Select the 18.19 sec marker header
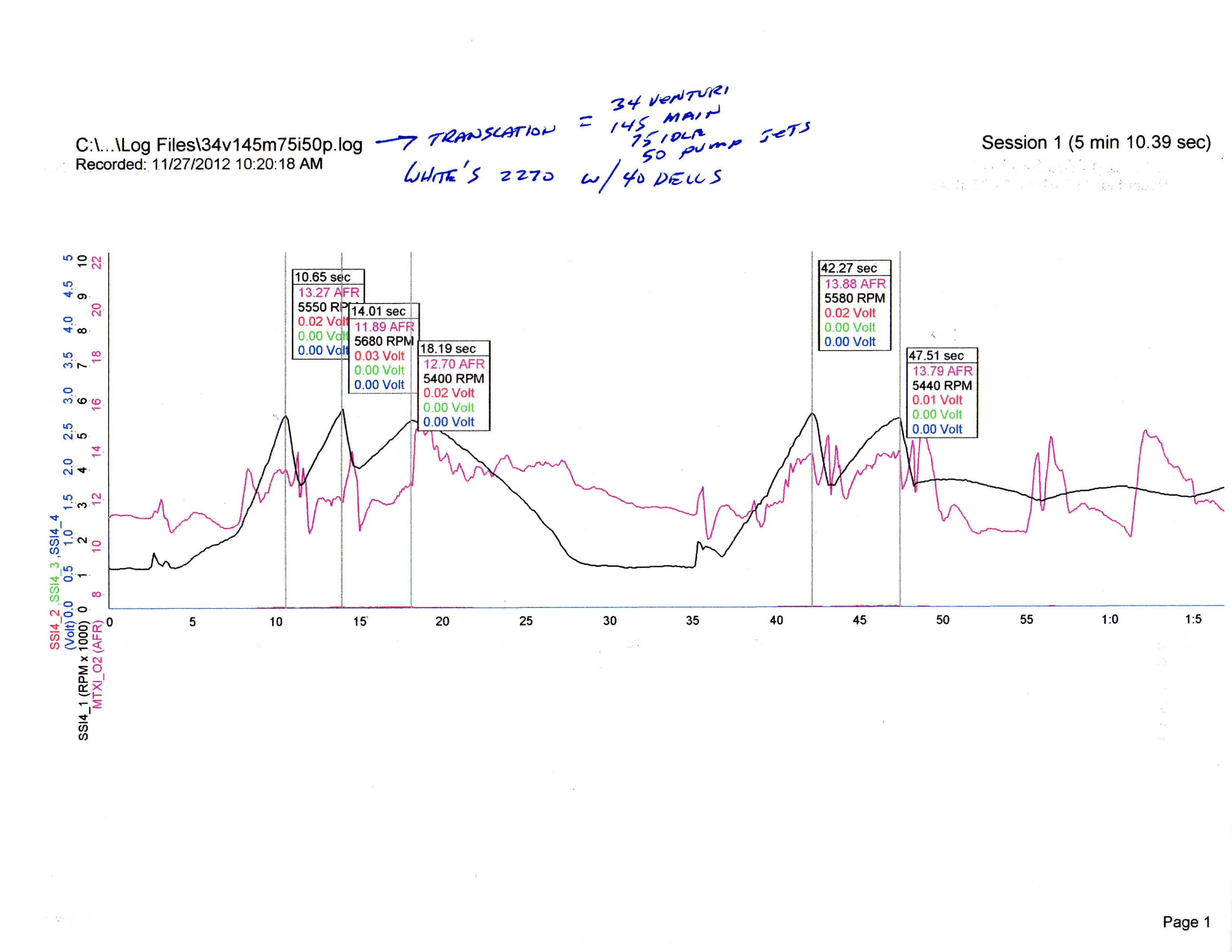 coord(448,349)
